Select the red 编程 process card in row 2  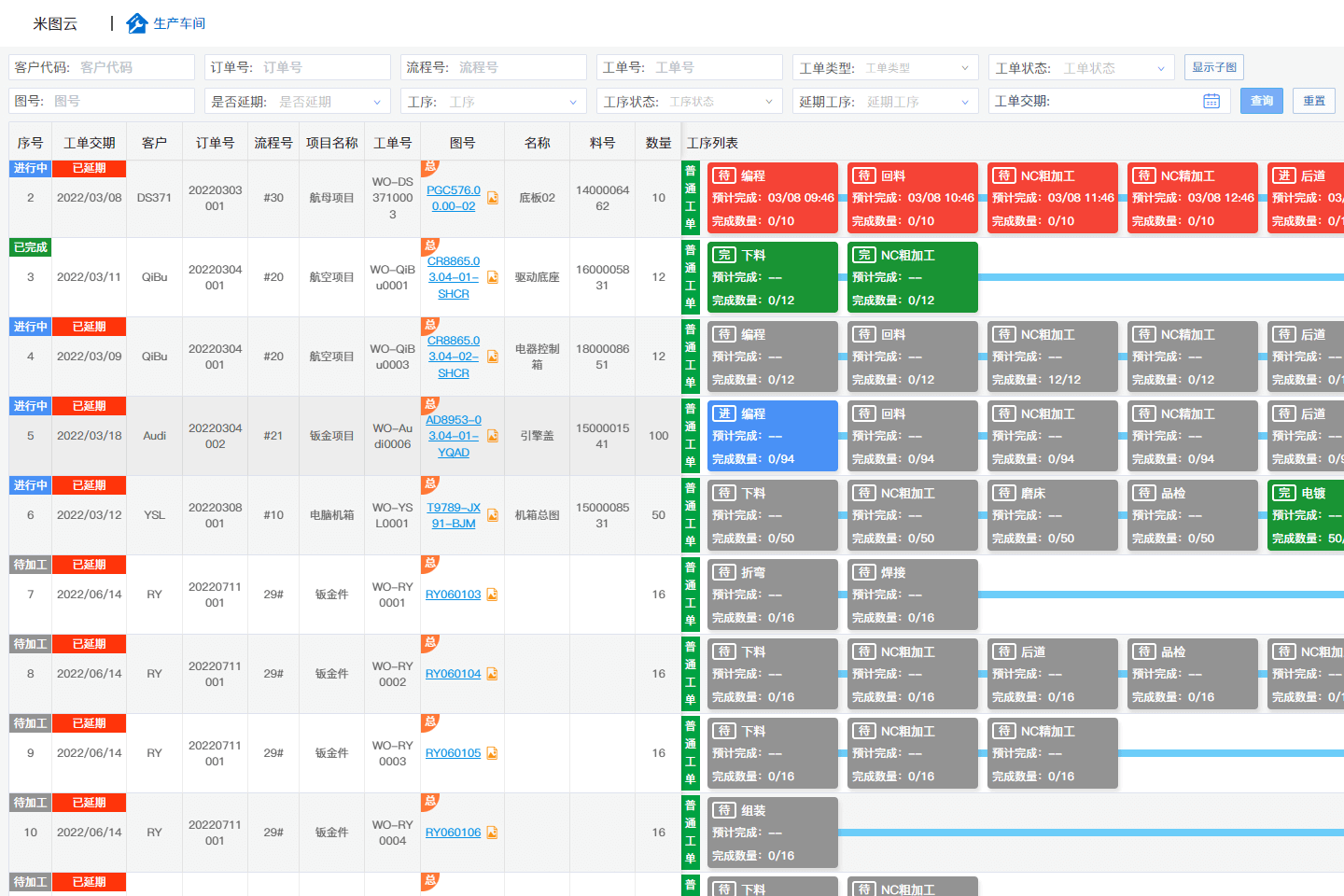pyautogui.click(x=773, y=198)
